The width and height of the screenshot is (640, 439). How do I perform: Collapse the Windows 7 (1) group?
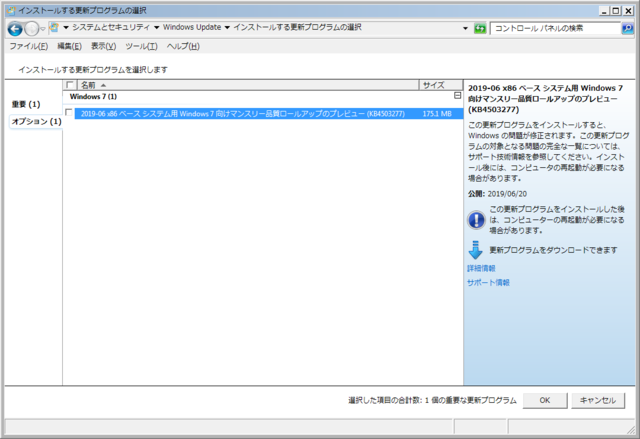click(458, 95)
